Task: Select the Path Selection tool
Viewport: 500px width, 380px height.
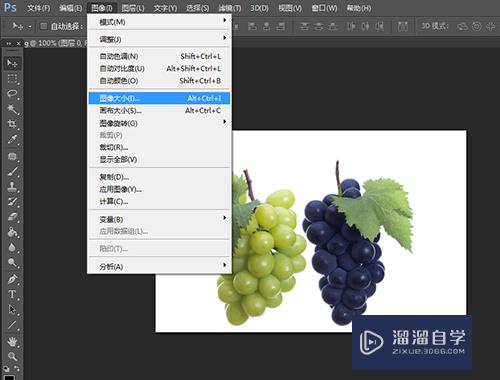Action: (12, 310)
